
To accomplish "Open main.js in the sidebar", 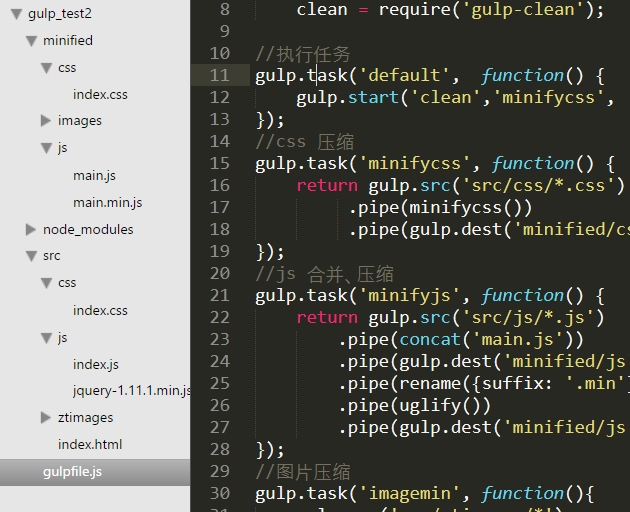I will pyautogui.click(x=94, y=176).
